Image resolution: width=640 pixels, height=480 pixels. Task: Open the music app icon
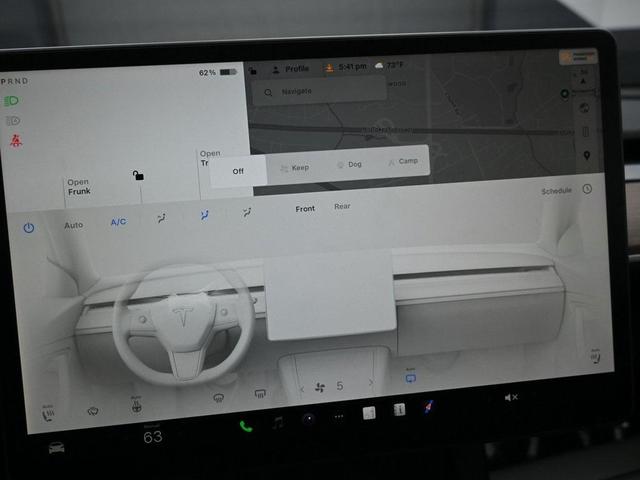(x=277, y=422)
